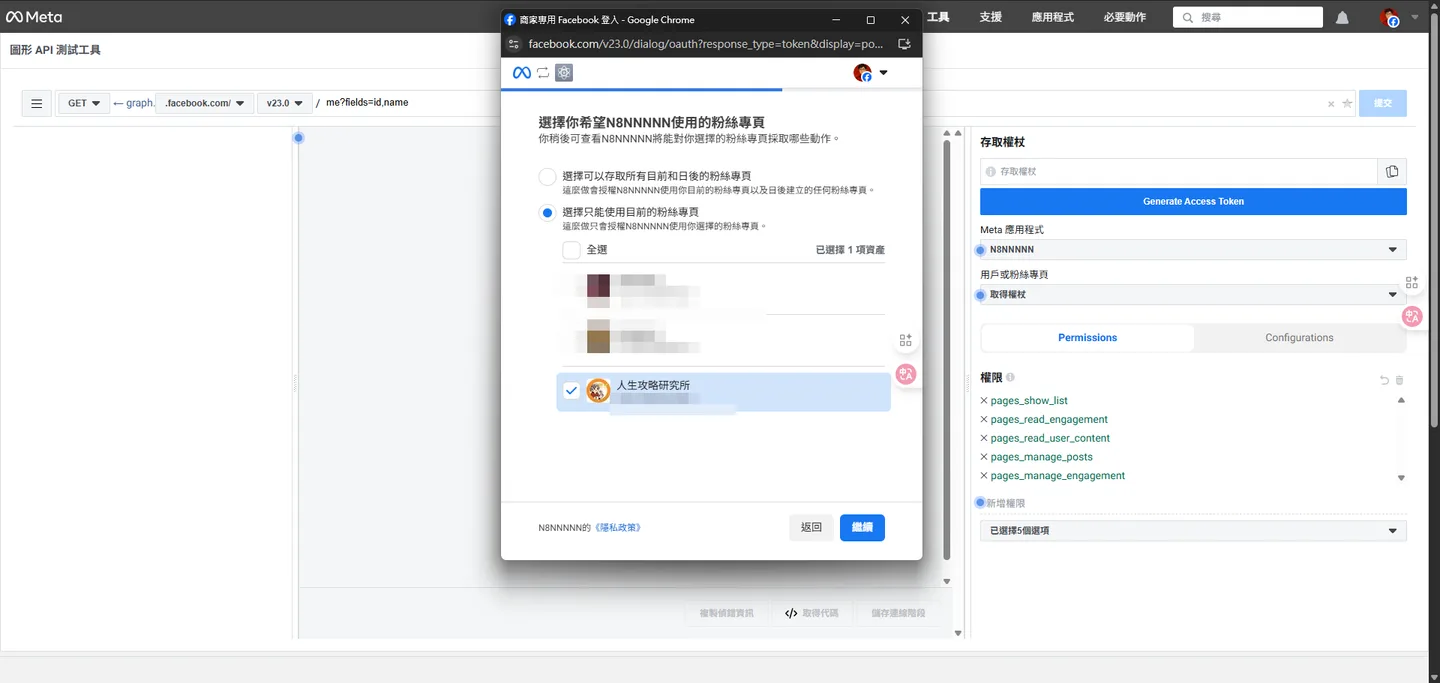Click the grid-plus widget beside the 取得權杖 dropdown
The height and width of the screenshot is (683, 1440).
click(x=1412, y=283)
